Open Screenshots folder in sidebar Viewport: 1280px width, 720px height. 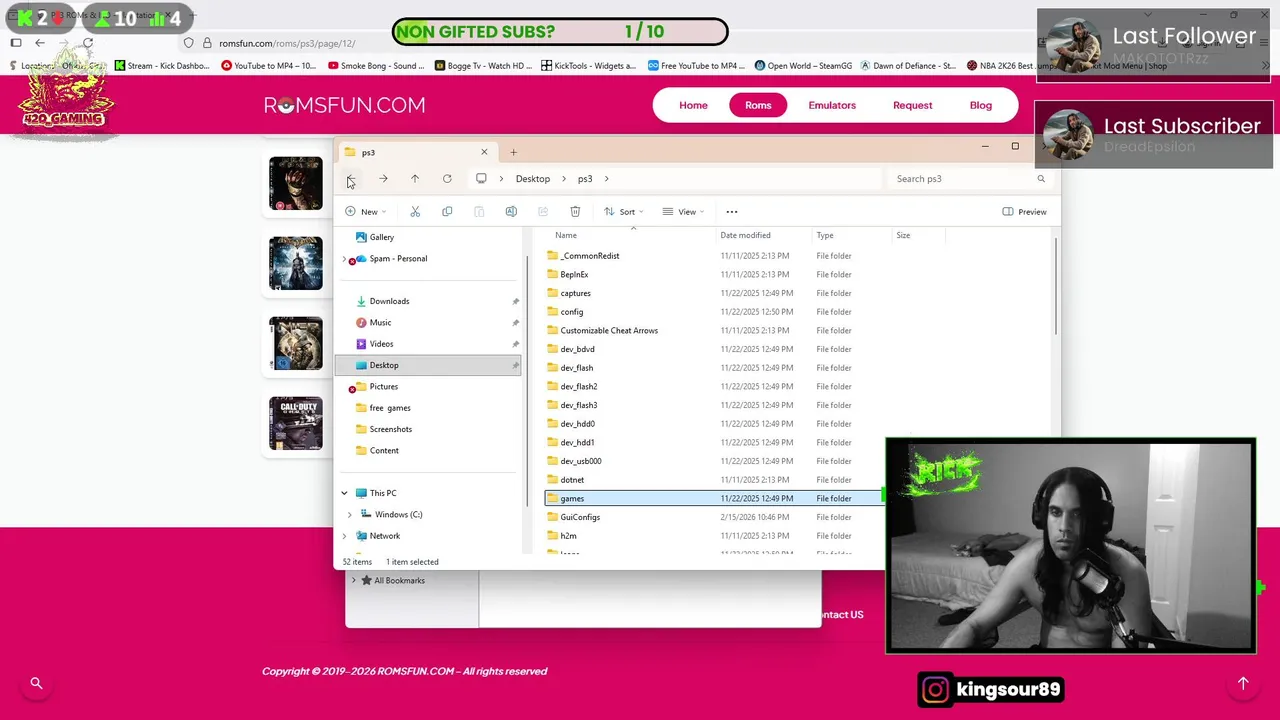point(390,429)
